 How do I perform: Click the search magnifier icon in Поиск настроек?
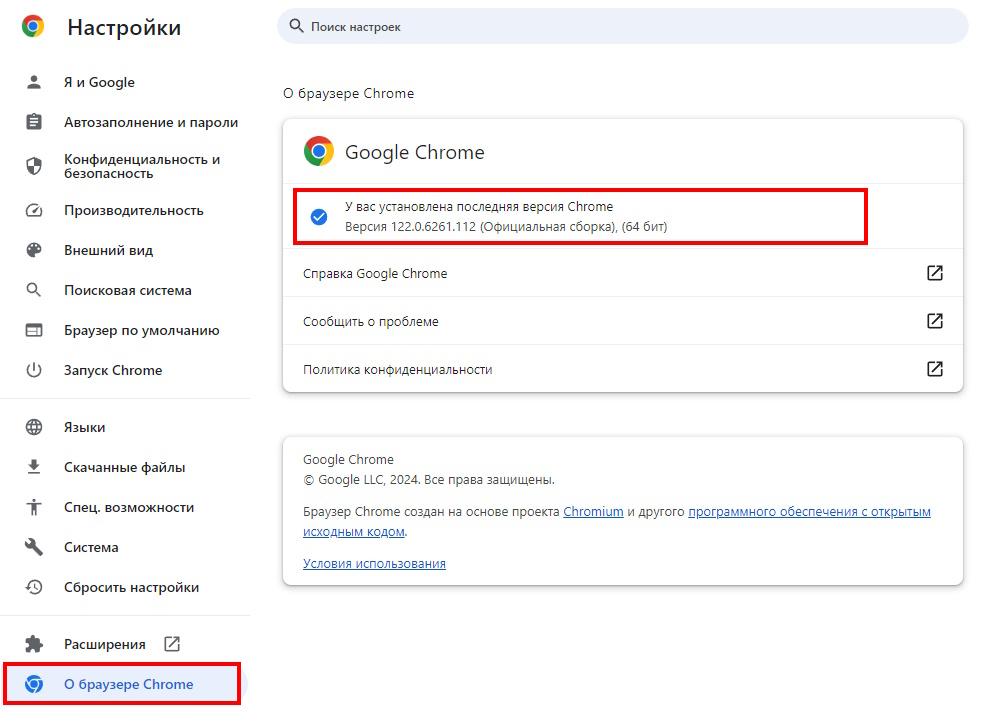pyautogui.click(x=296, y=26)
